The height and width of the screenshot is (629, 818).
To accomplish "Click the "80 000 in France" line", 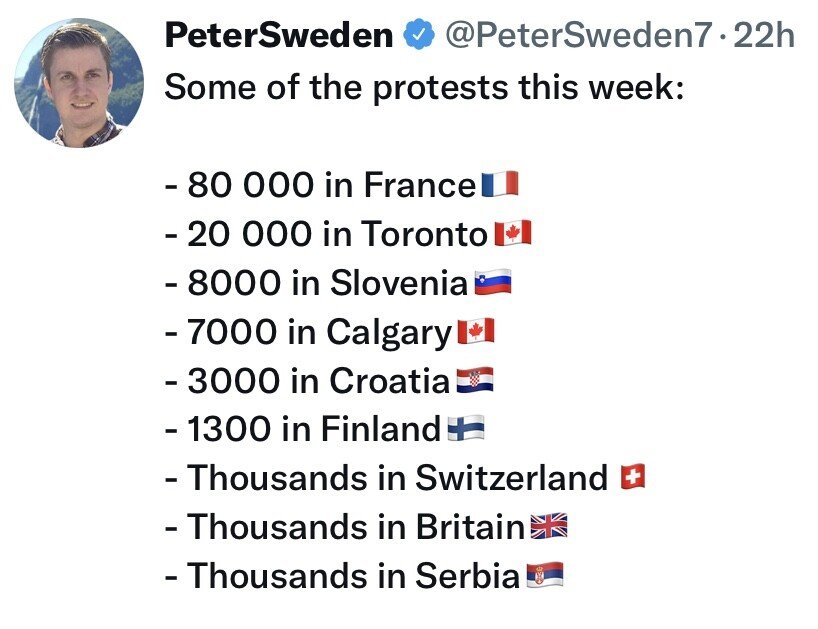I will (x=320, y=185).
